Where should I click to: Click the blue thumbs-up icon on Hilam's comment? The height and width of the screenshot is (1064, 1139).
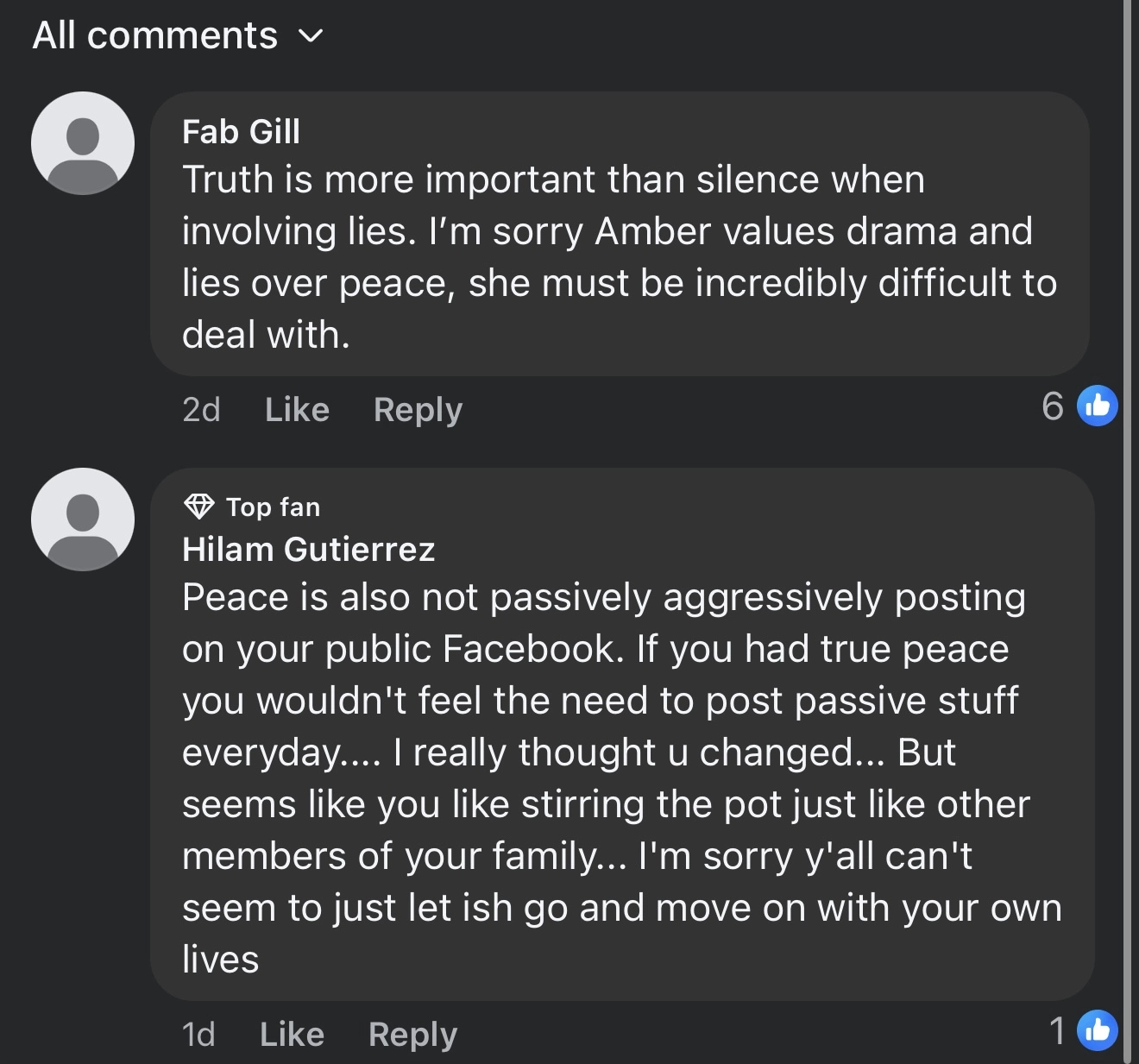(x=1098, y=1029)
